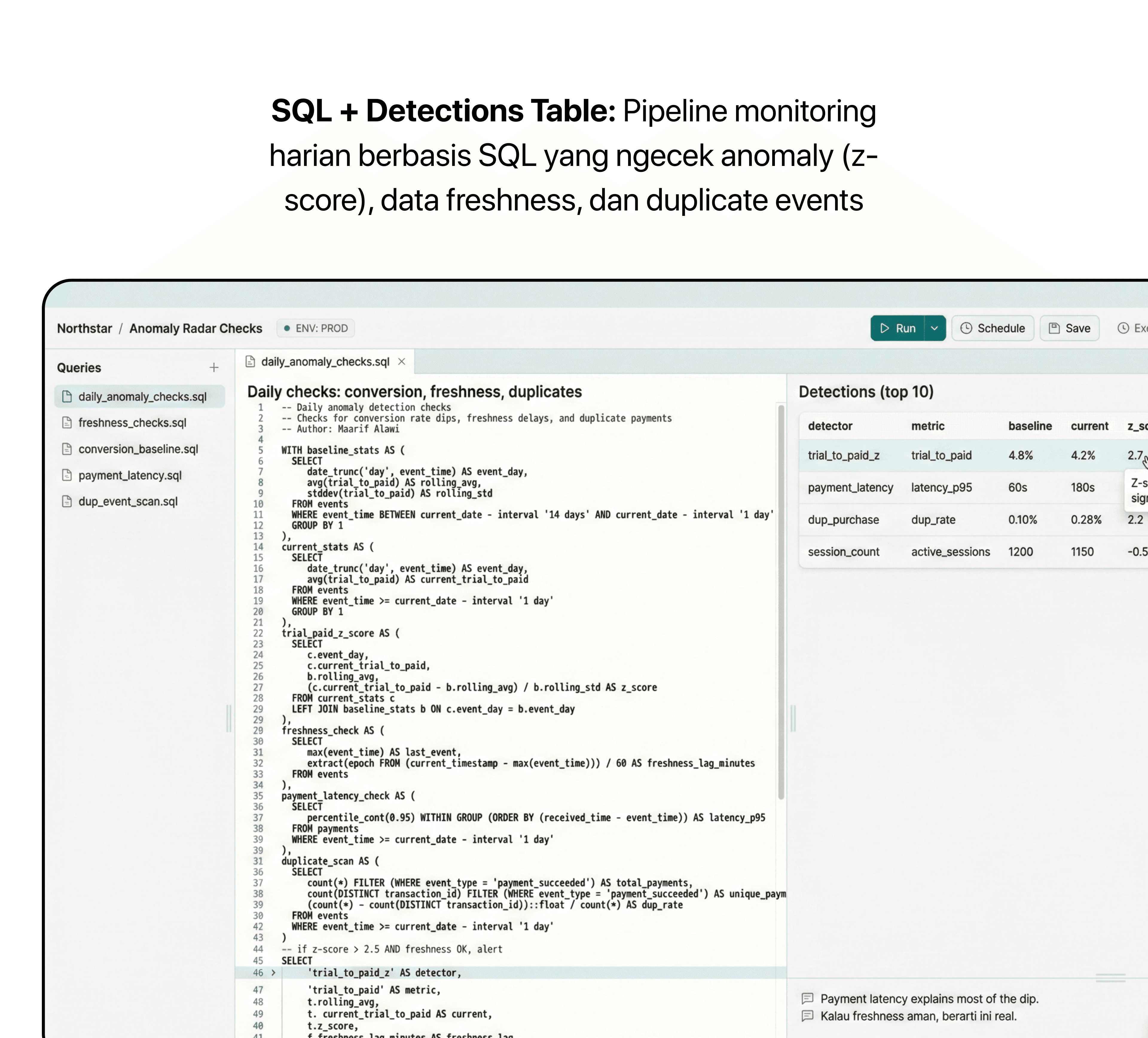Click the ENV: PROD environment badge
This screenshot has height=1038, width=1148.
(x=316, y=329)
